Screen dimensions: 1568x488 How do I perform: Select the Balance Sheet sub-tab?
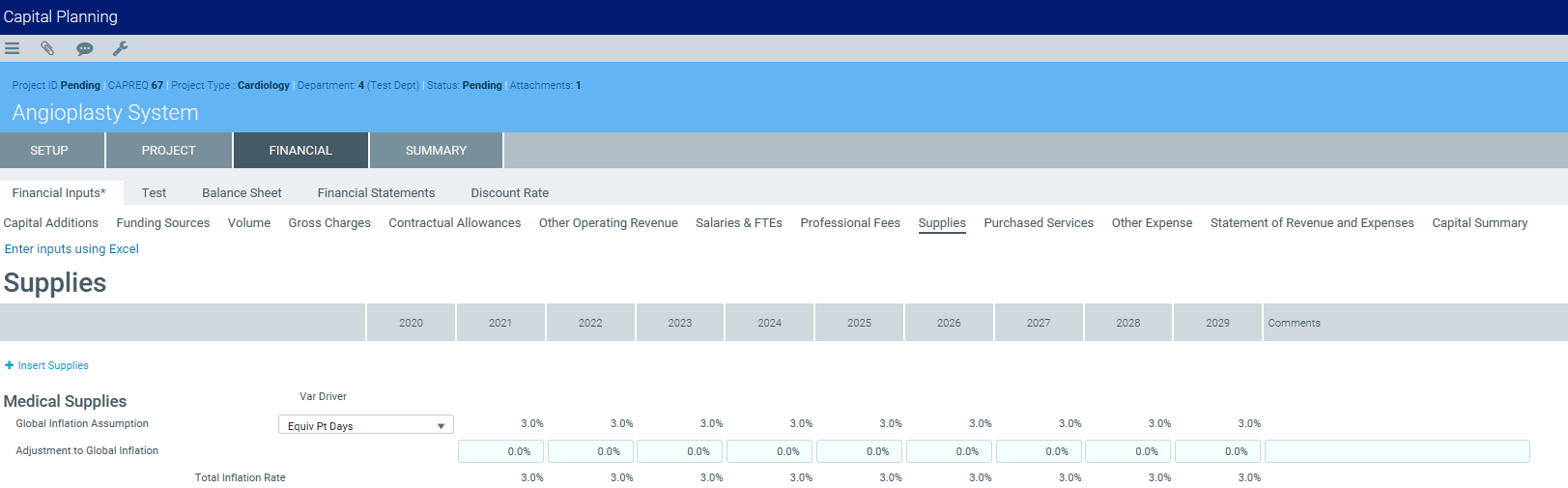[242, 193]
